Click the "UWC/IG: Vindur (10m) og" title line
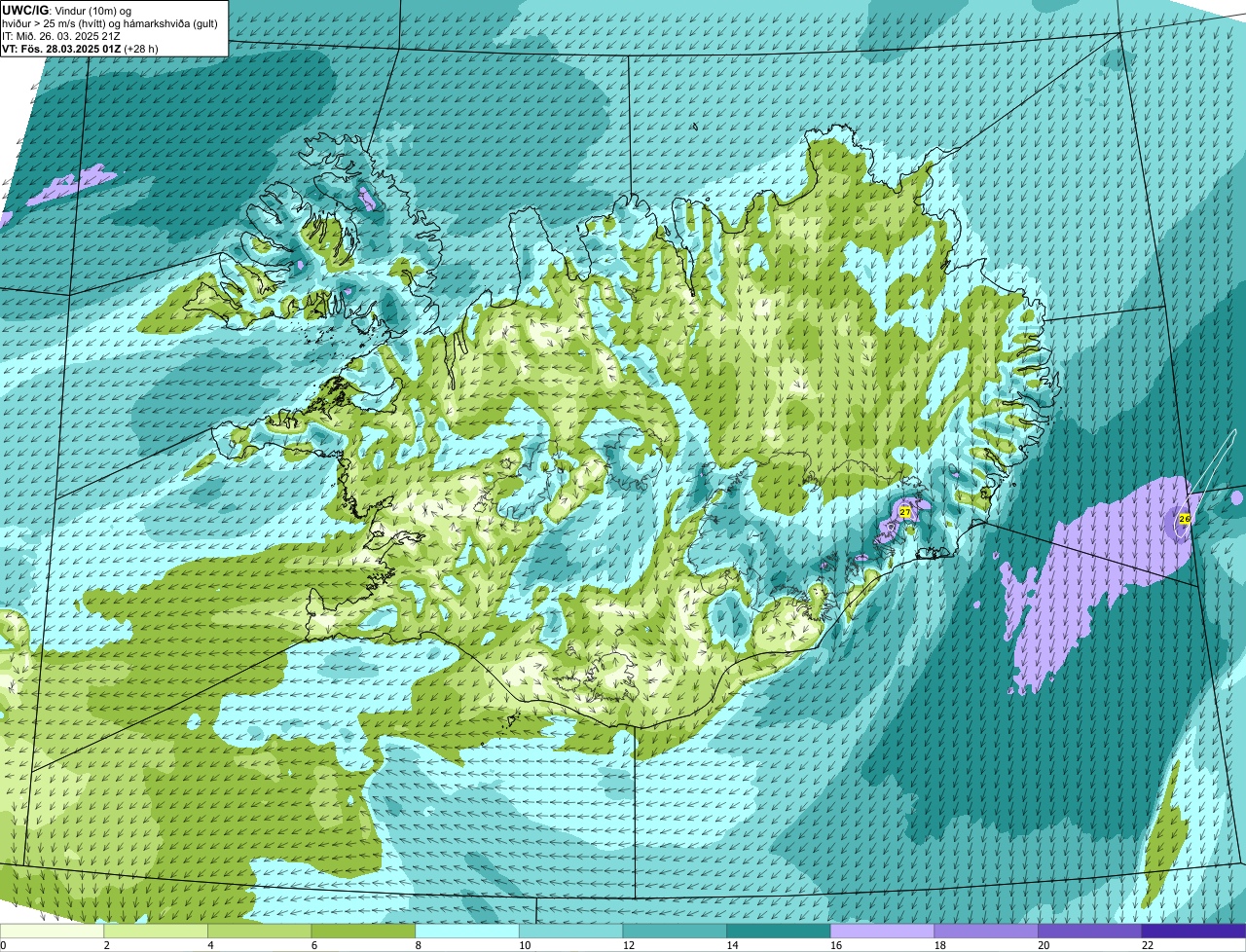This screenshot has width=1246, height=952. pyautogui.click(x=67, y=9)
